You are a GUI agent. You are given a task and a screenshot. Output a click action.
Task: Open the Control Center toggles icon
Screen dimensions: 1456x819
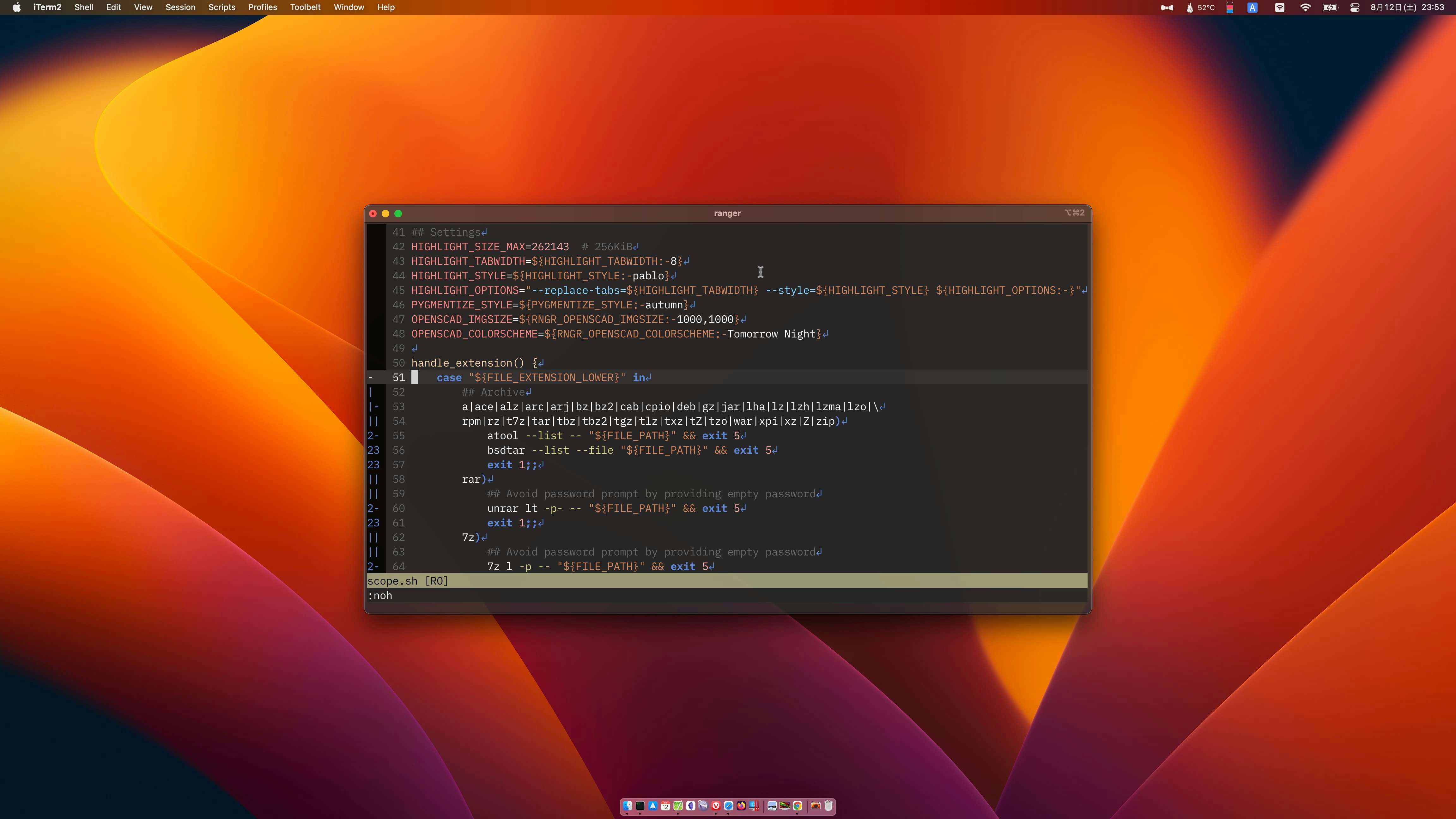(1355, 7)
